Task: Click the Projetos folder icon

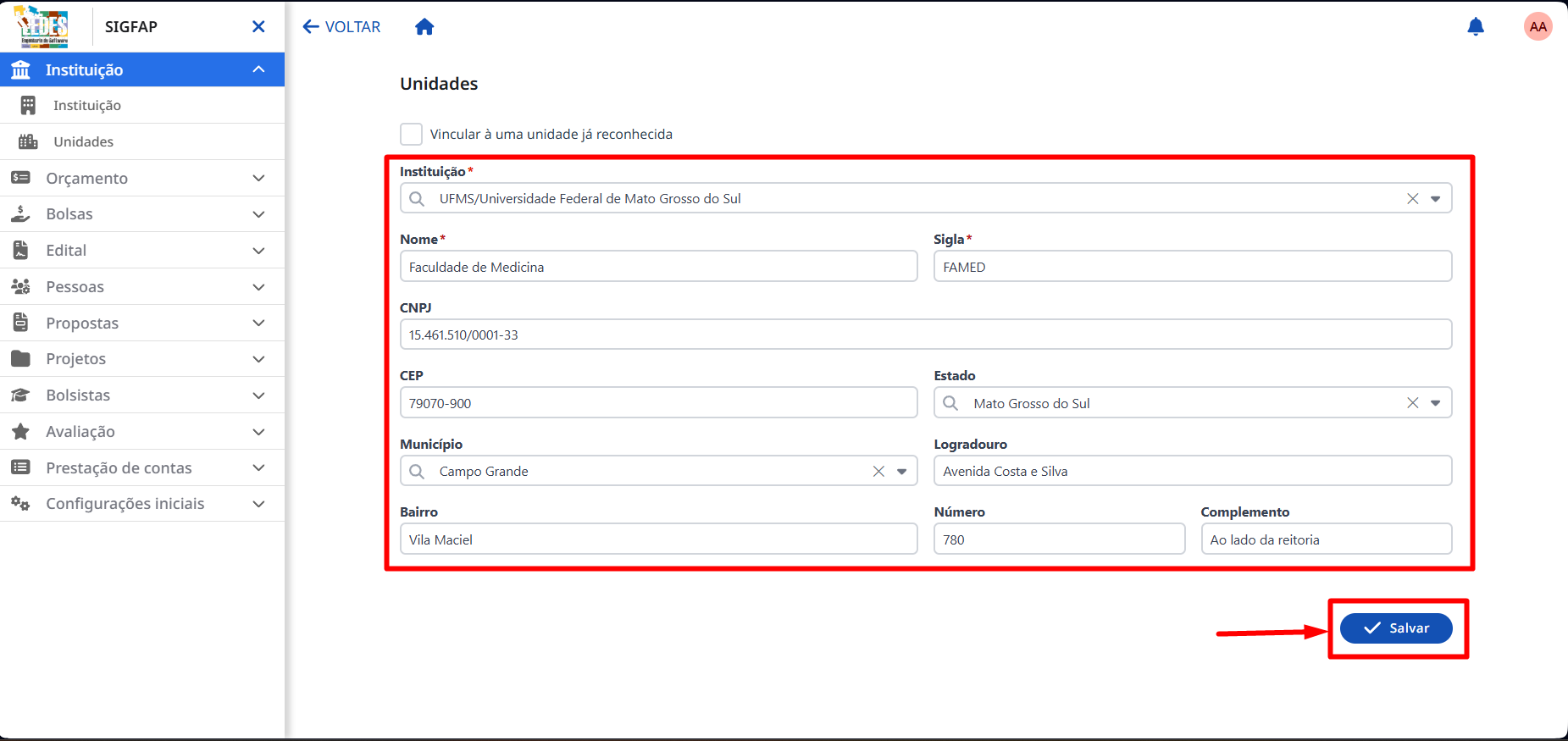Action: pyautogui.click(x=21, y=359)
